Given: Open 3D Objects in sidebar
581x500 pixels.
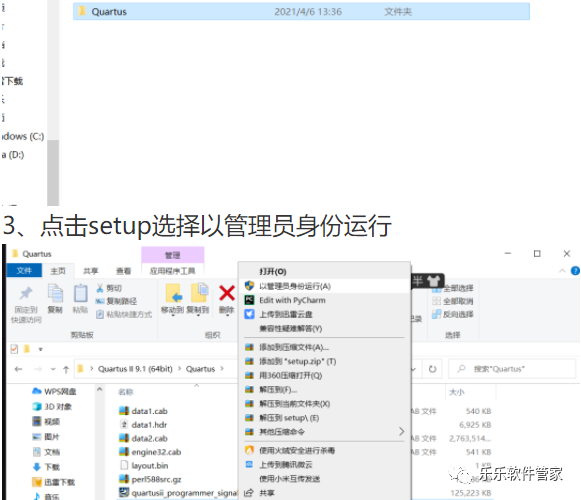Looking at the screenshot, I should 52,407.
